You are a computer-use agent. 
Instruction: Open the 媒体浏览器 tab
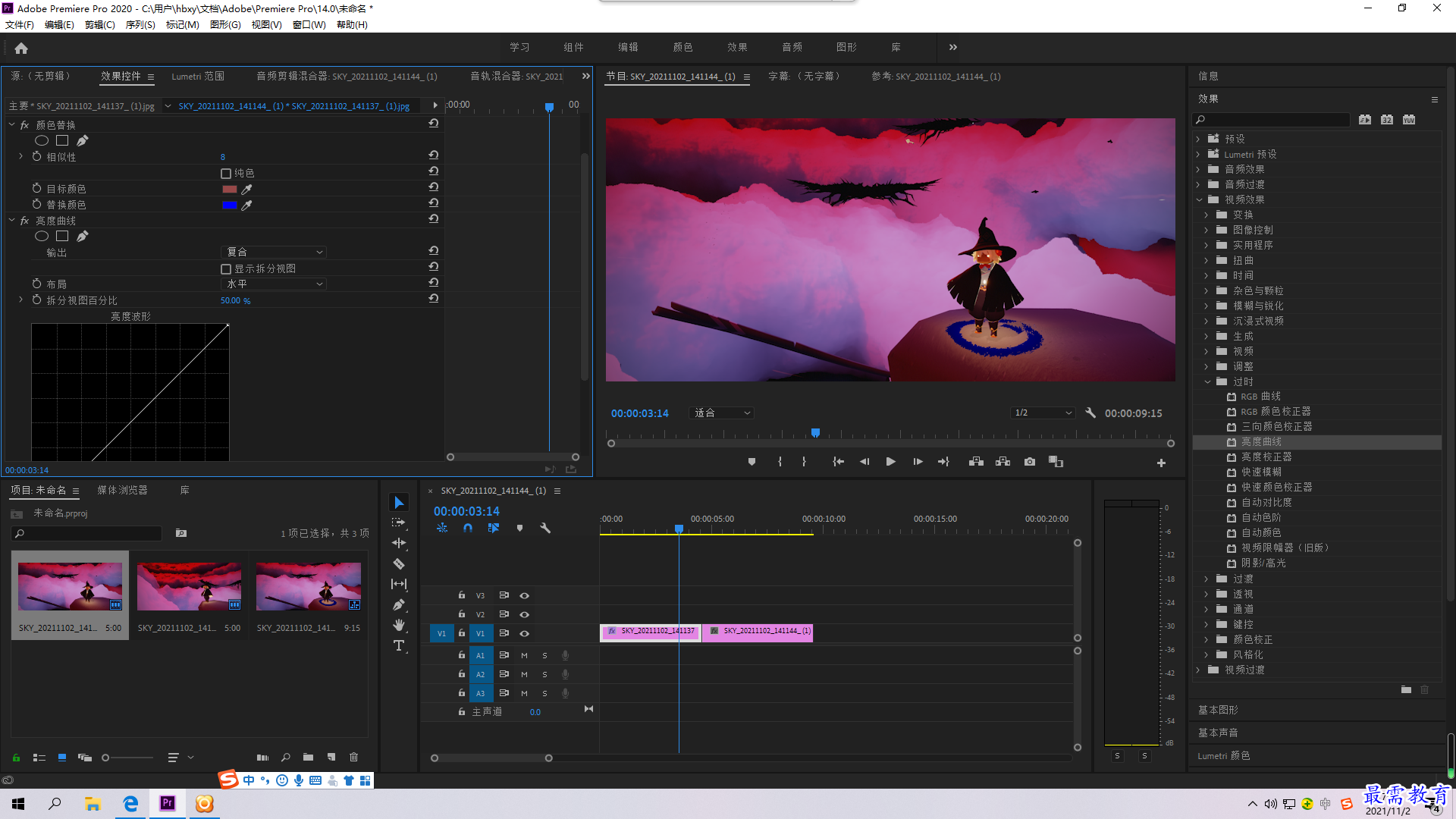click(x=122, y=491)
